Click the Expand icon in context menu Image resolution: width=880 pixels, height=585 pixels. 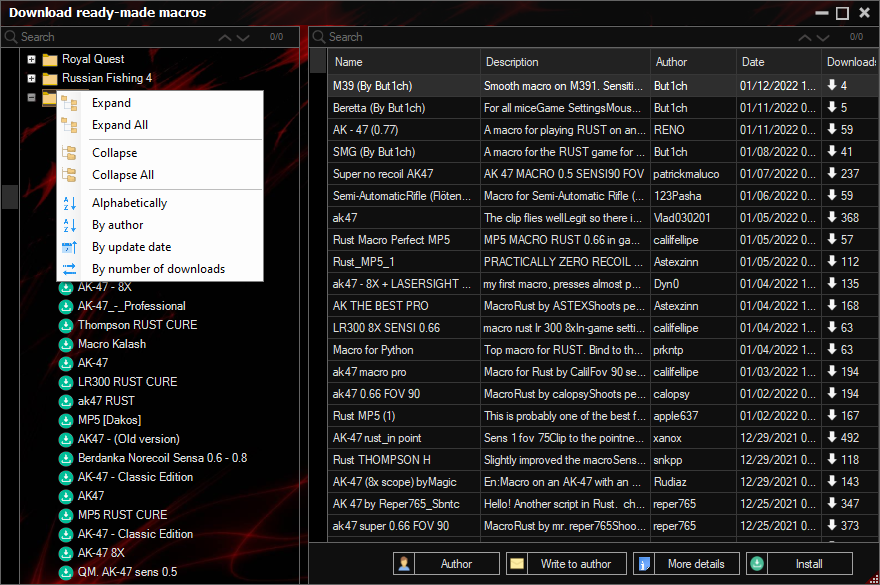(x=70, y=103)
